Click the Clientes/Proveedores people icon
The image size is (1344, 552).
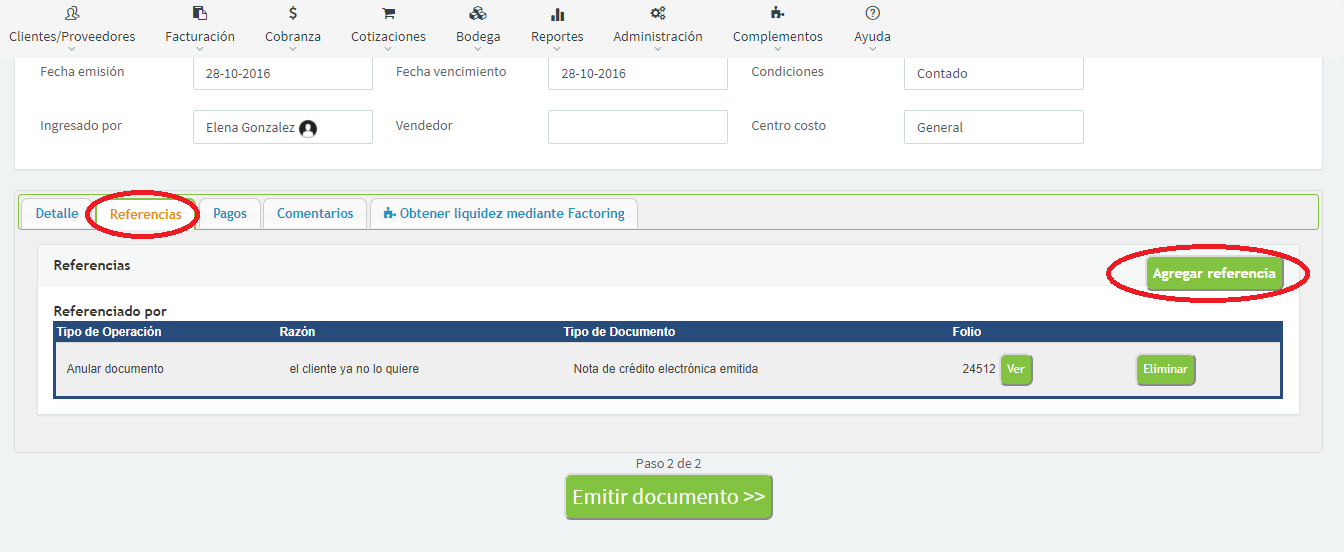click(x=72, y=14)
